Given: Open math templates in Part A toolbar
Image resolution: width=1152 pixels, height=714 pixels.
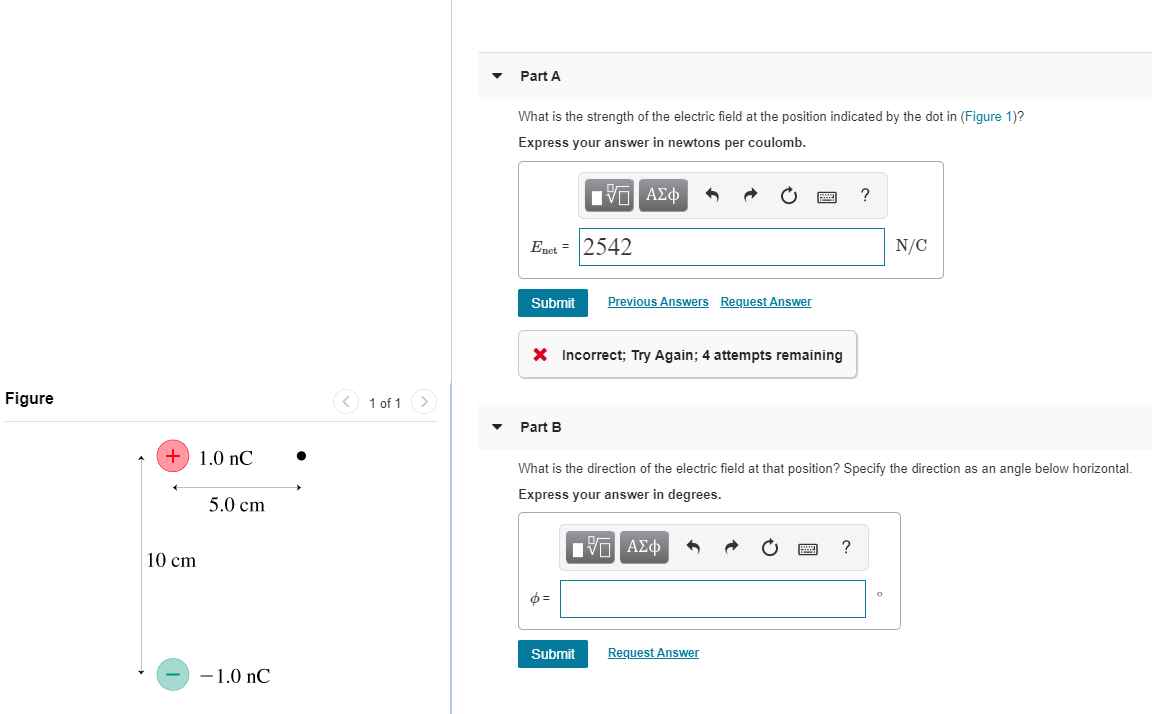Looking at the screenshot, I should point(609,195).
